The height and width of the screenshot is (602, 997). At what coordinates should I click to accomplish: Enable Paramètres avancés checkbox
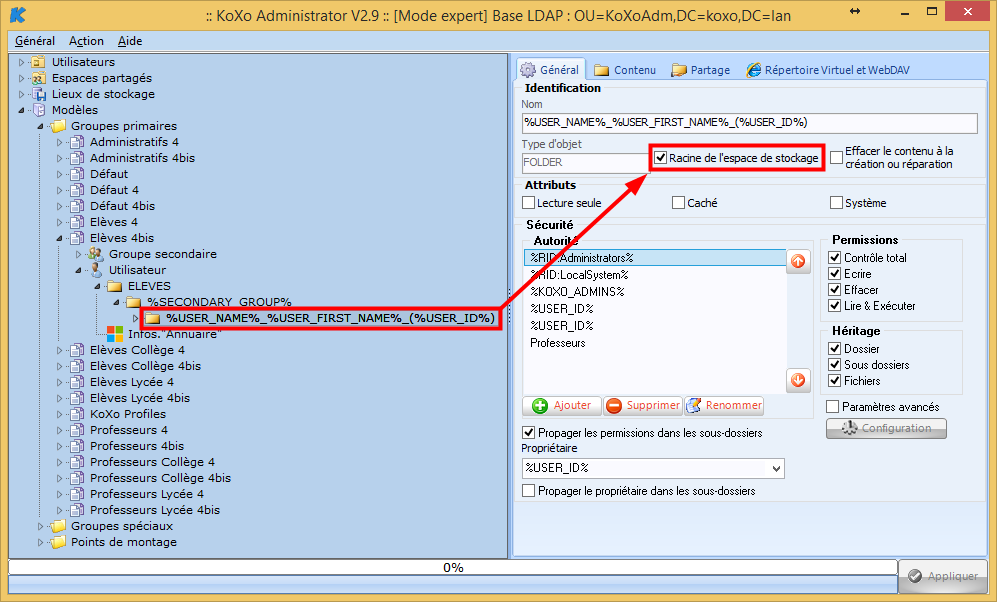pyautogui.click(x=832, y=406)
